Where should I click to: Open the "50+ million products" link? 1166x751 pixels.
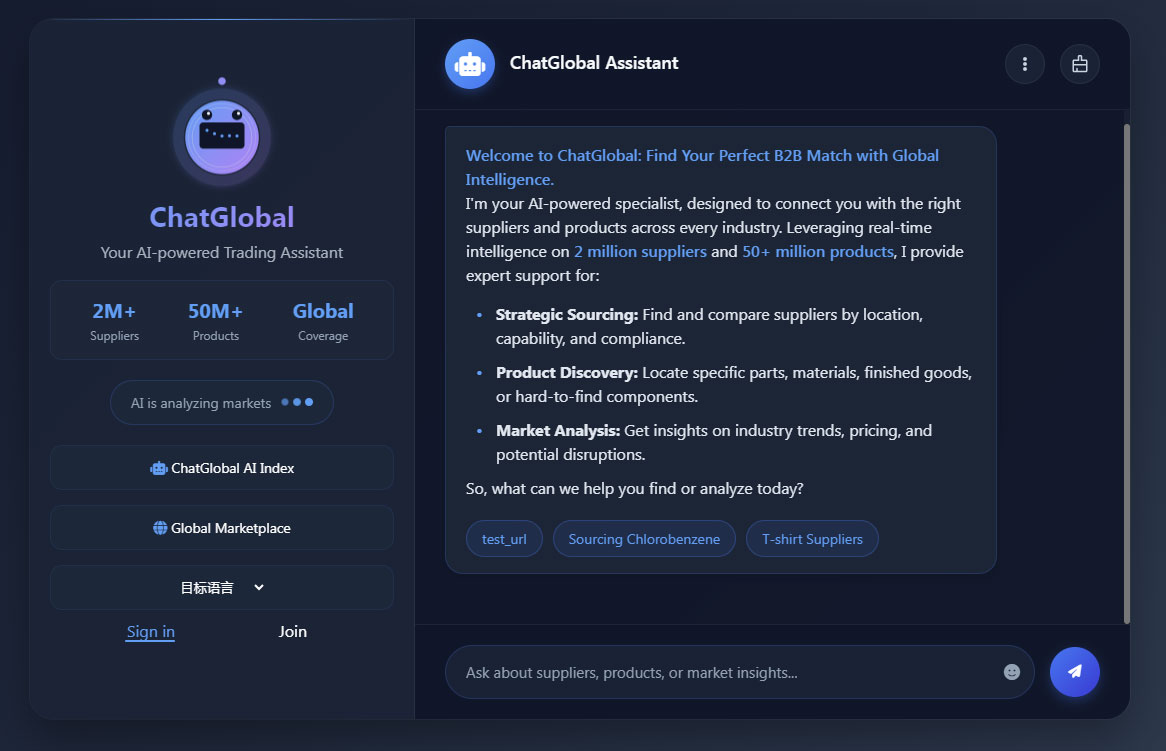pos(817,252)
